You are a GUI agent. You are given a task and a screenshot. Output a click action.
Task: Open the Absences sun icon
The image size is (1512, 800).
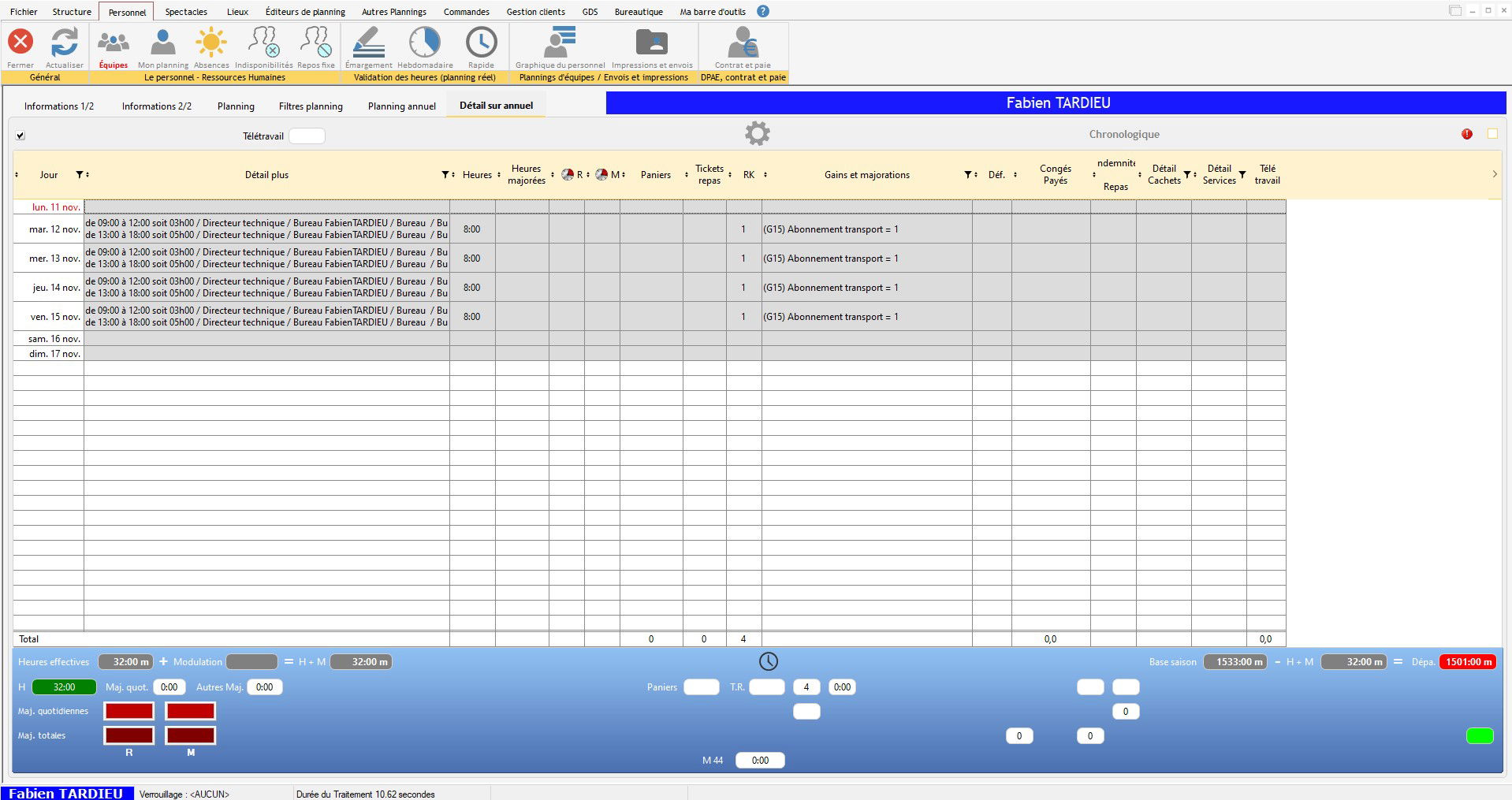(211, 43)
